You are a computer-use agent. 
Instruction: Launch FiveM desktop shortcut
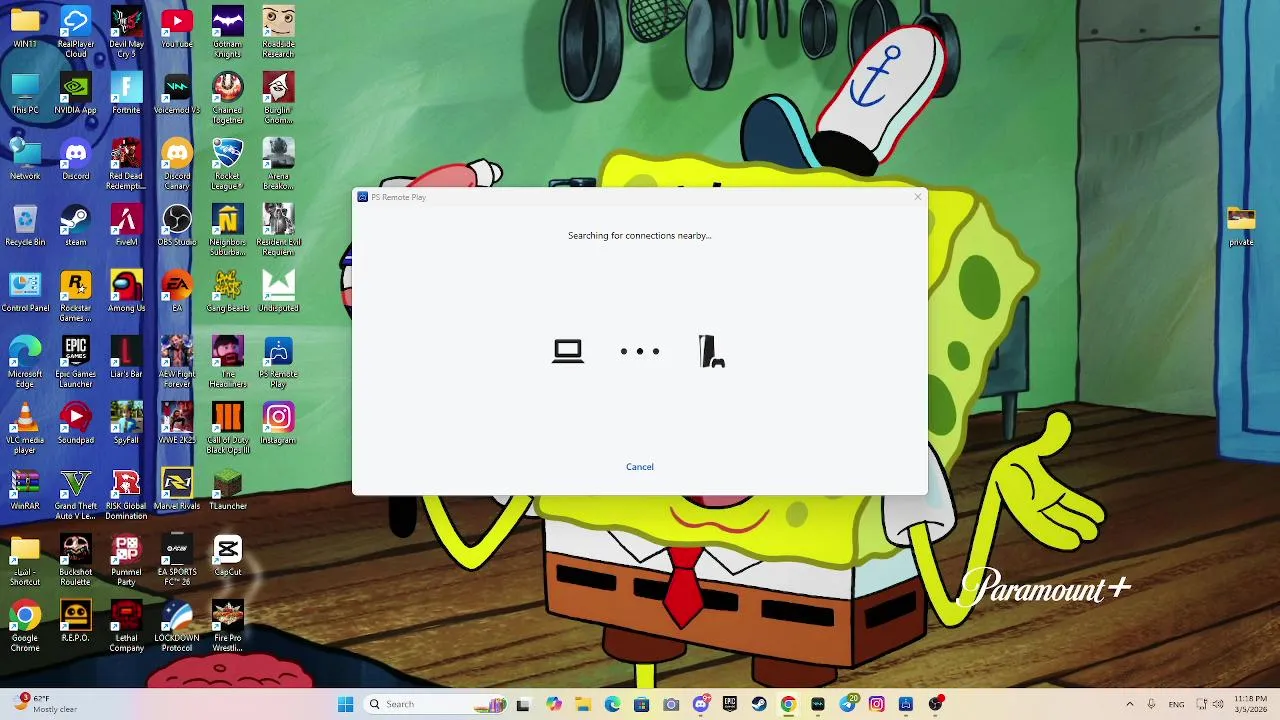(x=126, y=227)
